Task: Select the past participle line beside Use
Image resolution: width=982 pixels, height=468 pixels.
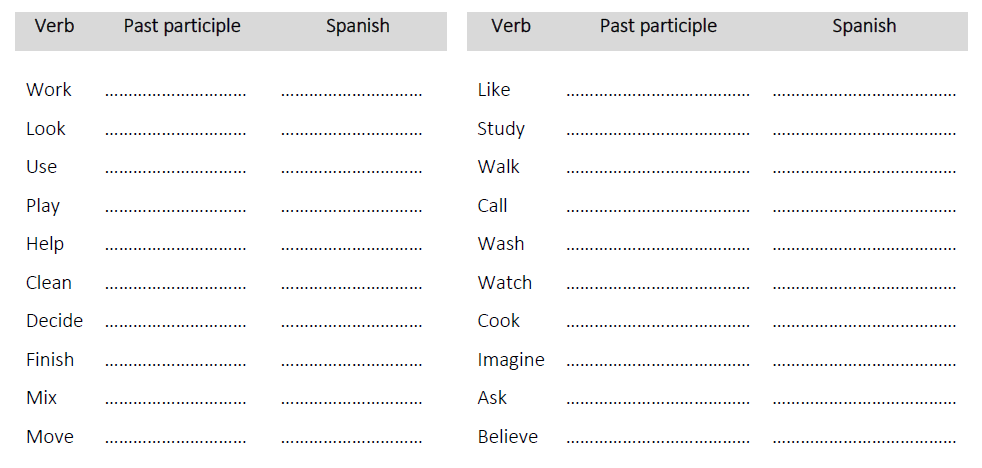Action: [x=175, y=169]
